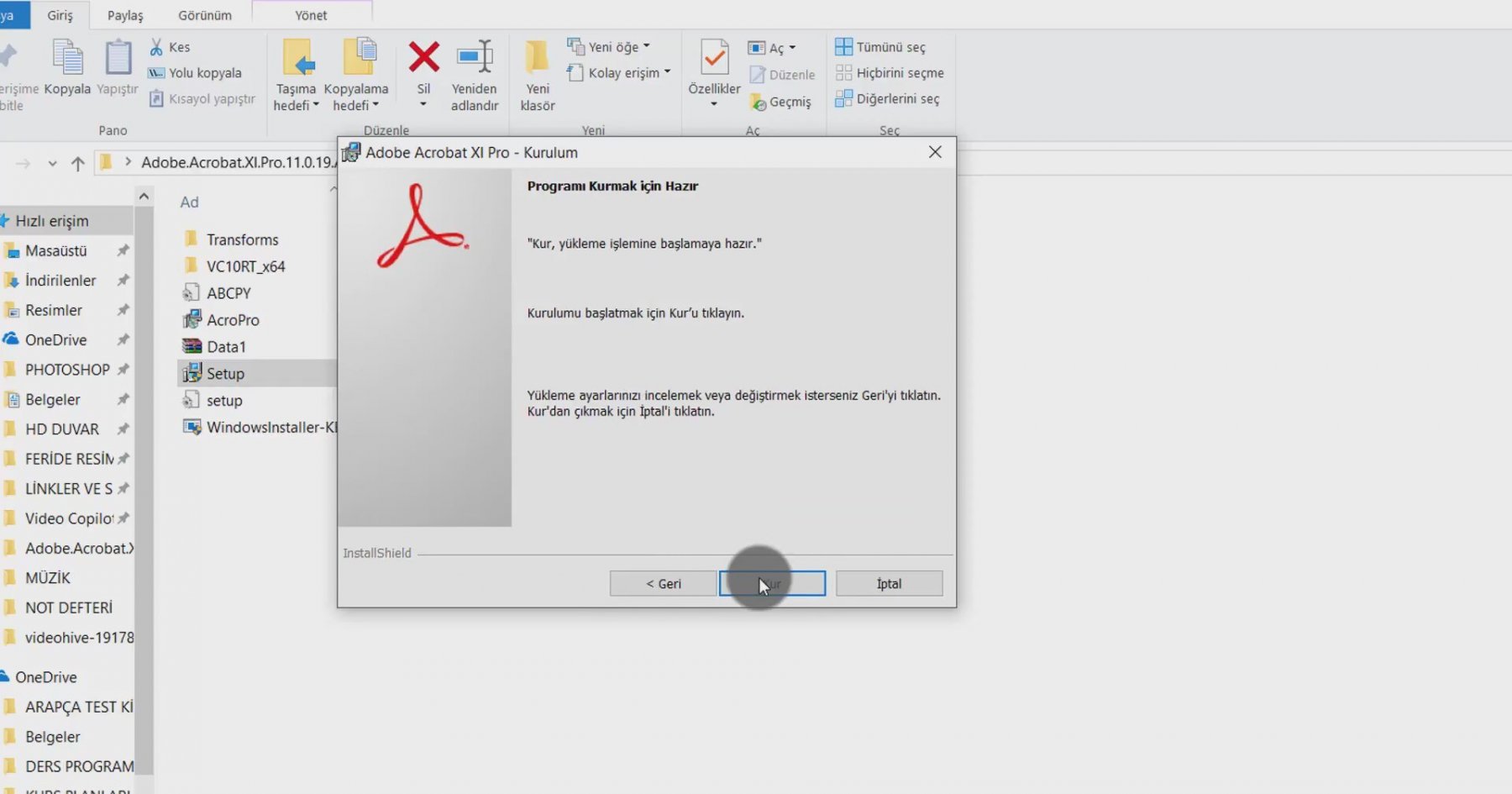Click the red Sil delete icon
The height and width of the screenshot is (794, 1512).
click(423, 57)
